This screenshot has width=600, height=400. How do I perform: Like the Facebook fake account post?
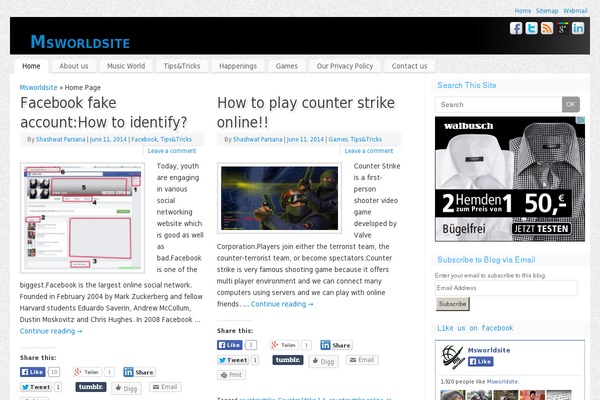pyautogui.click(x=33, y=372)
